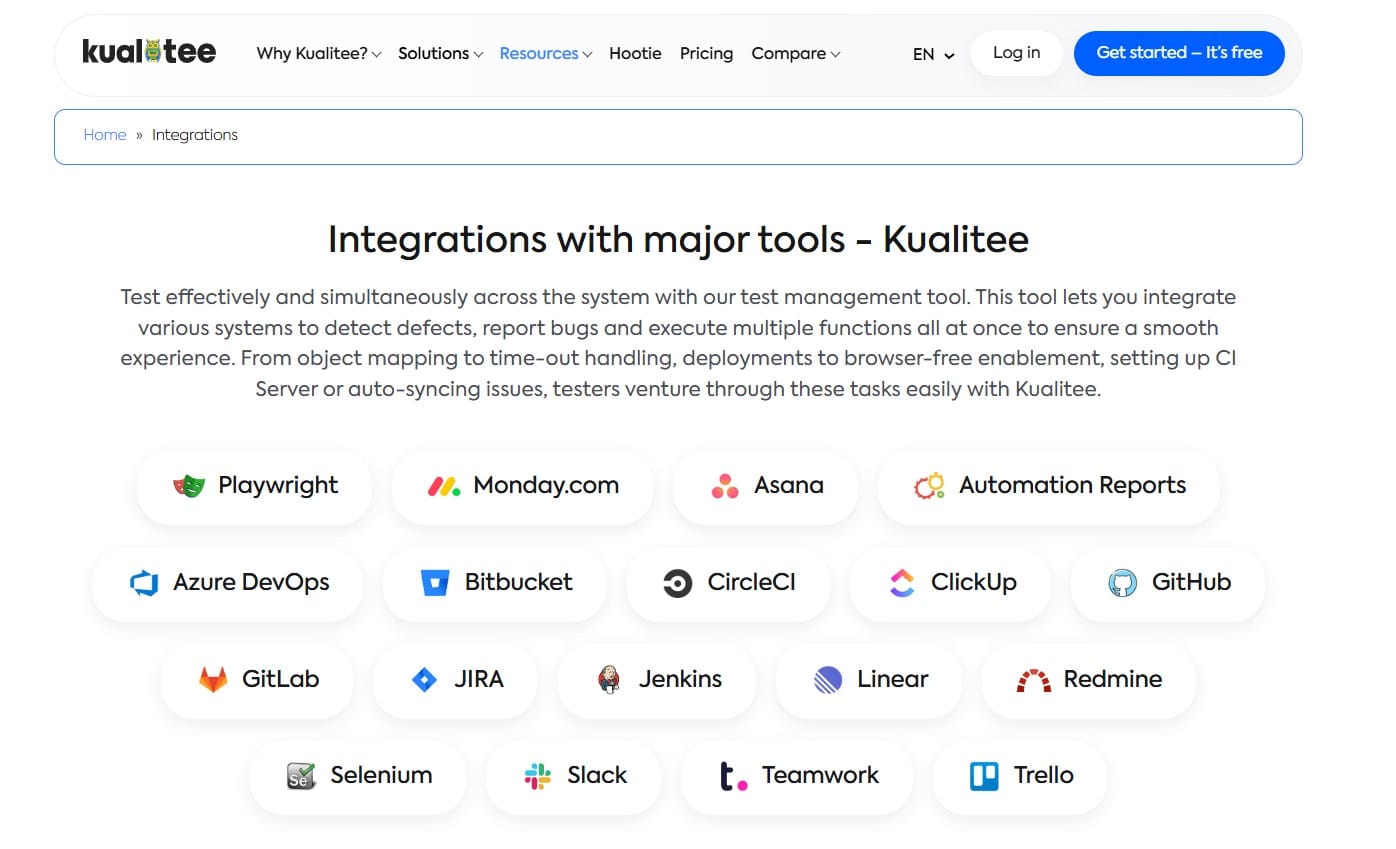Click the Log in button
Image resolution: width=1396 pixels, height=849 pixels.
point(1016,53)
